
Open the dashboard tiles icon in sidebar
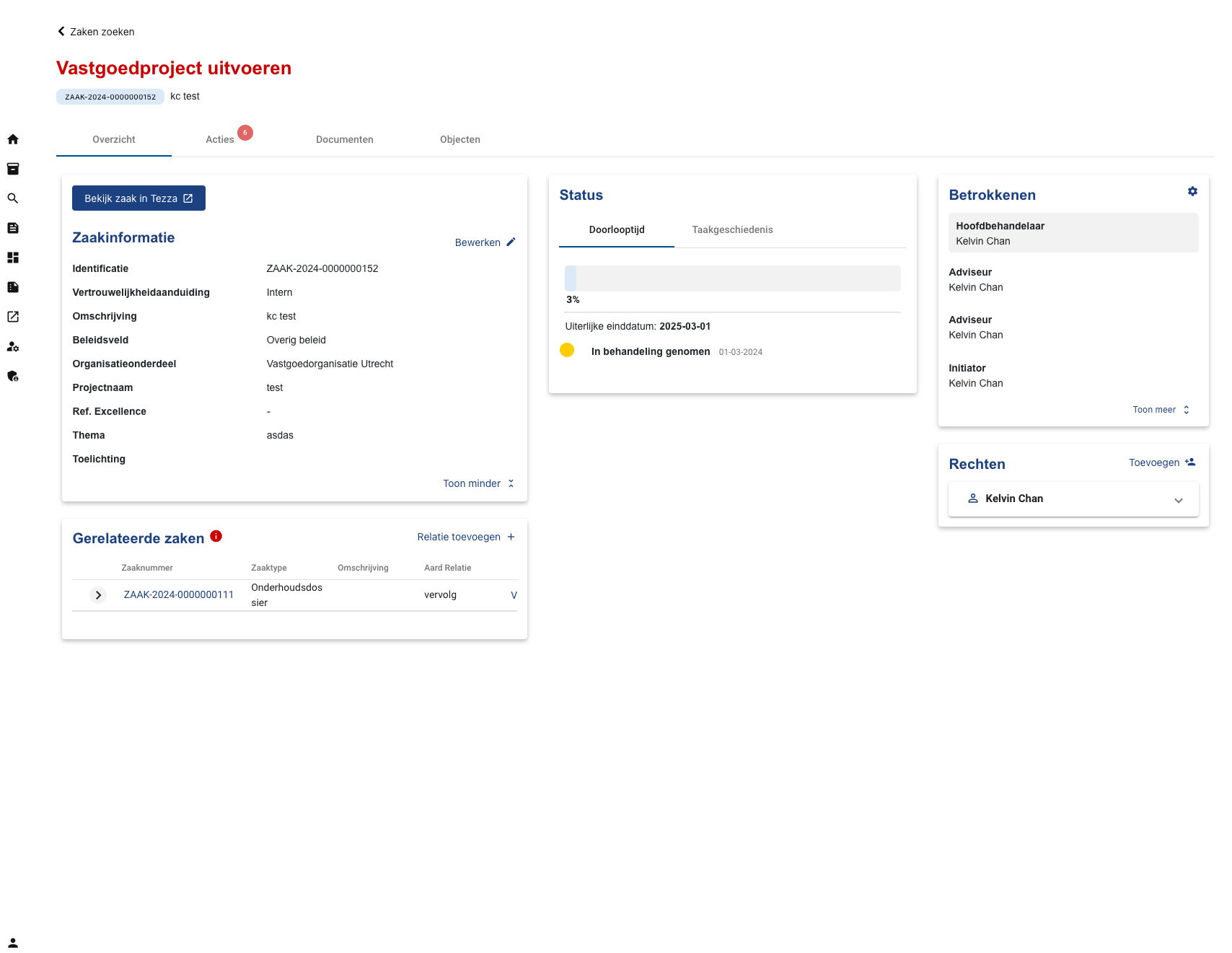[13, 258]
